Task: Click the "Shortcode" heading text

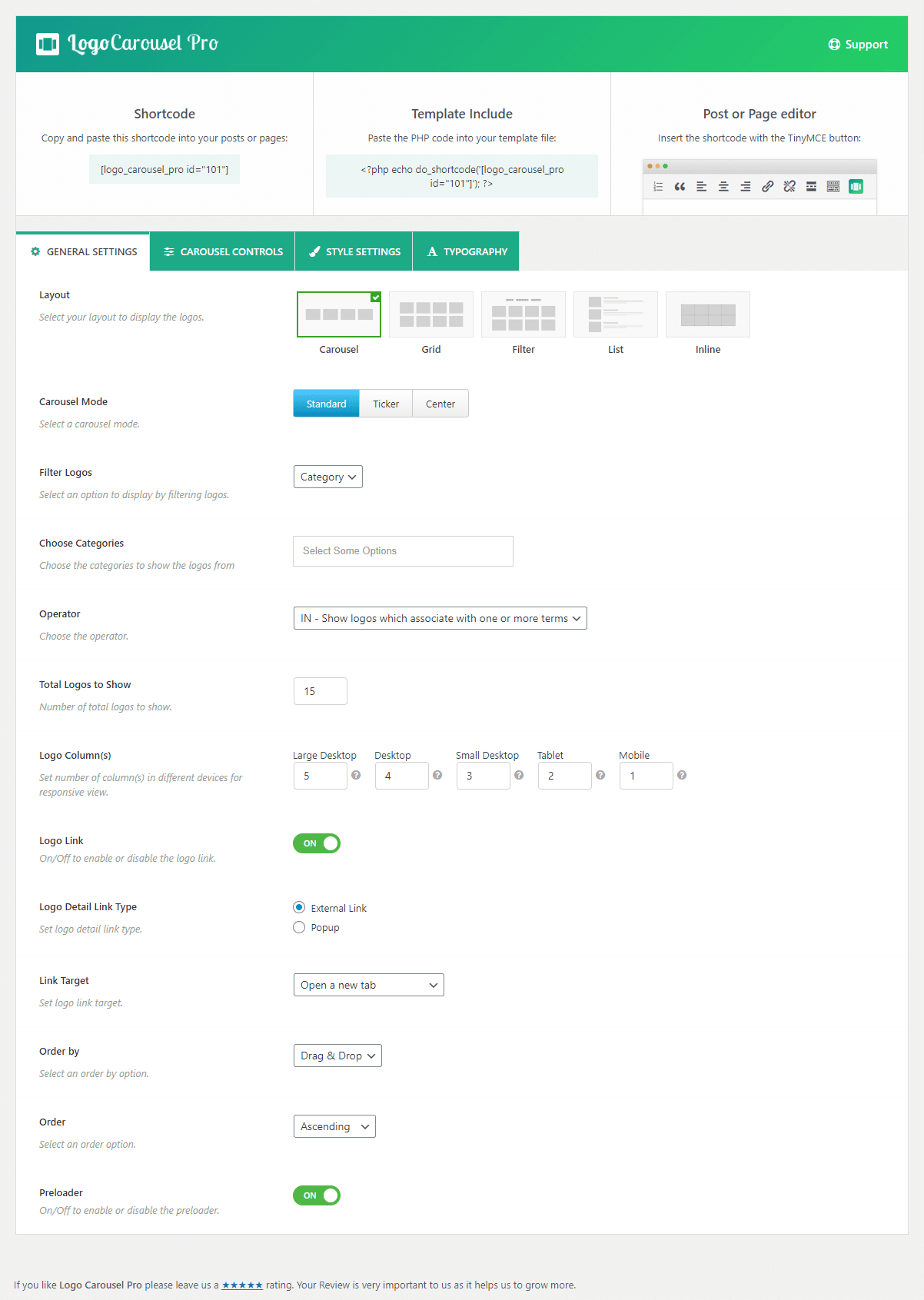Action: point(165,114)
